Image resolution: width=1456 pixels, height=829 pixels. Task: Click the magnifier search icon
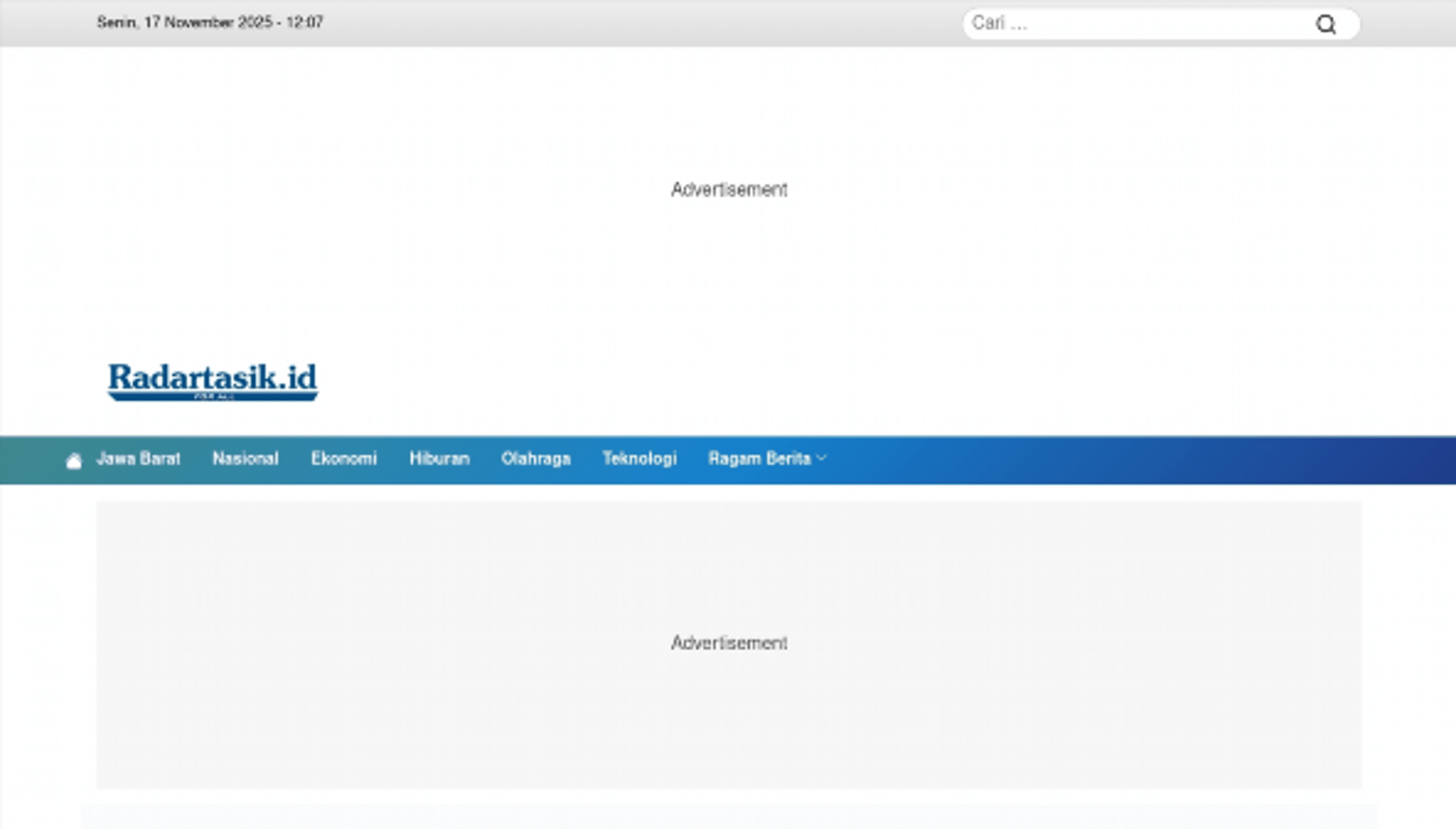point(1326,25)
